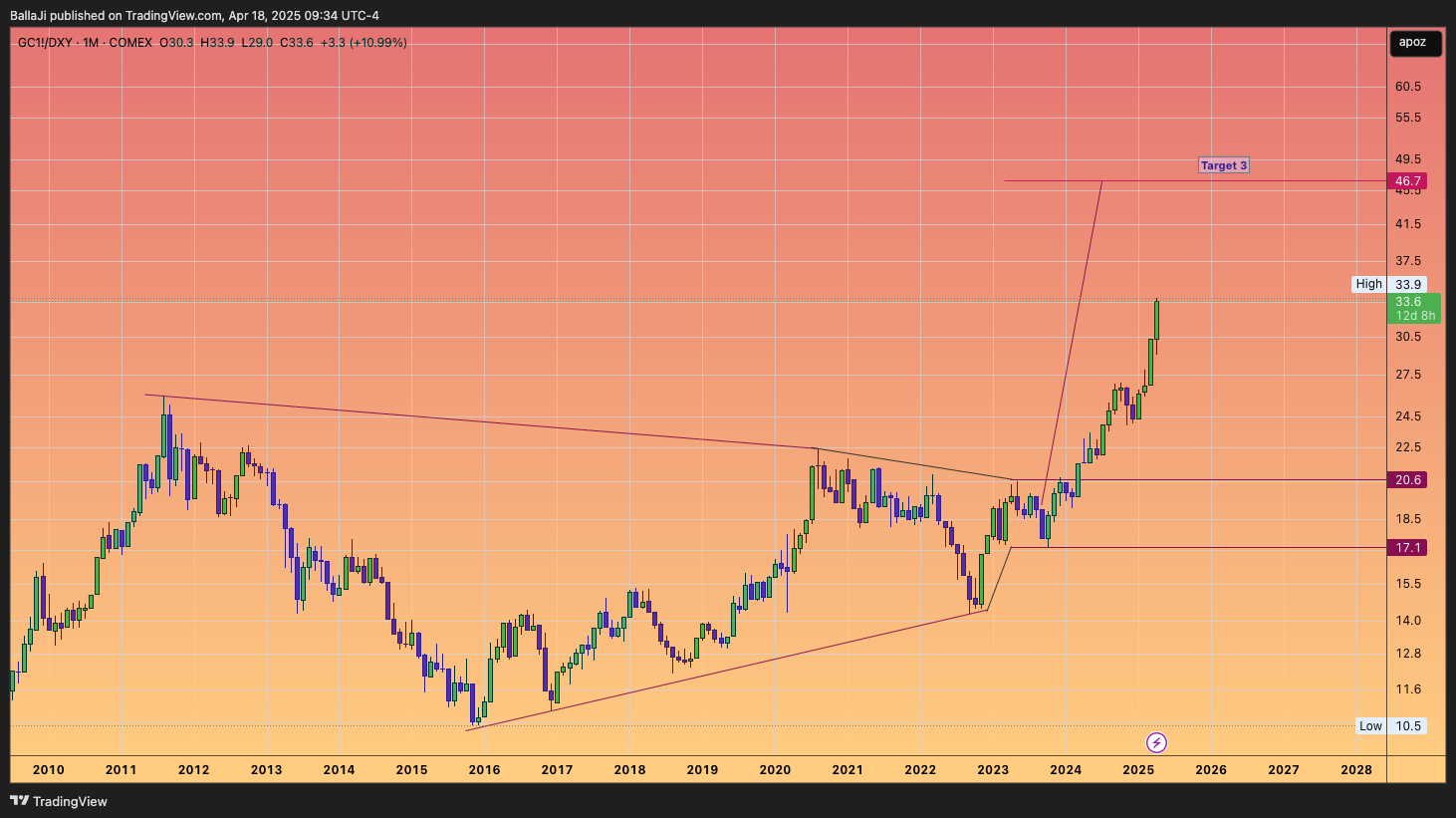The image size is (1456, 818).
Task: Click the +3.3 (+10.99%) change in legend
Action: pyautogui.click(x=364, y=43)
